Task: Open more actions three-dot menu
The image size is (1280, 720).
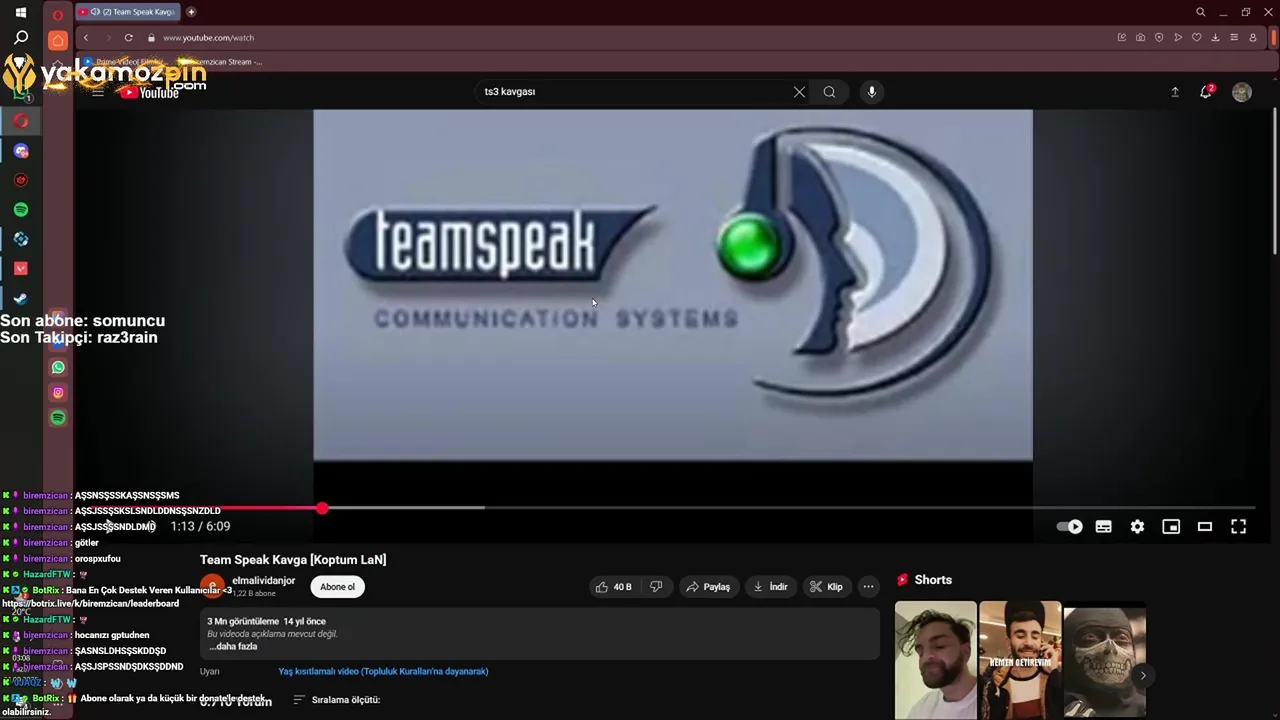Action: [869, 587]
